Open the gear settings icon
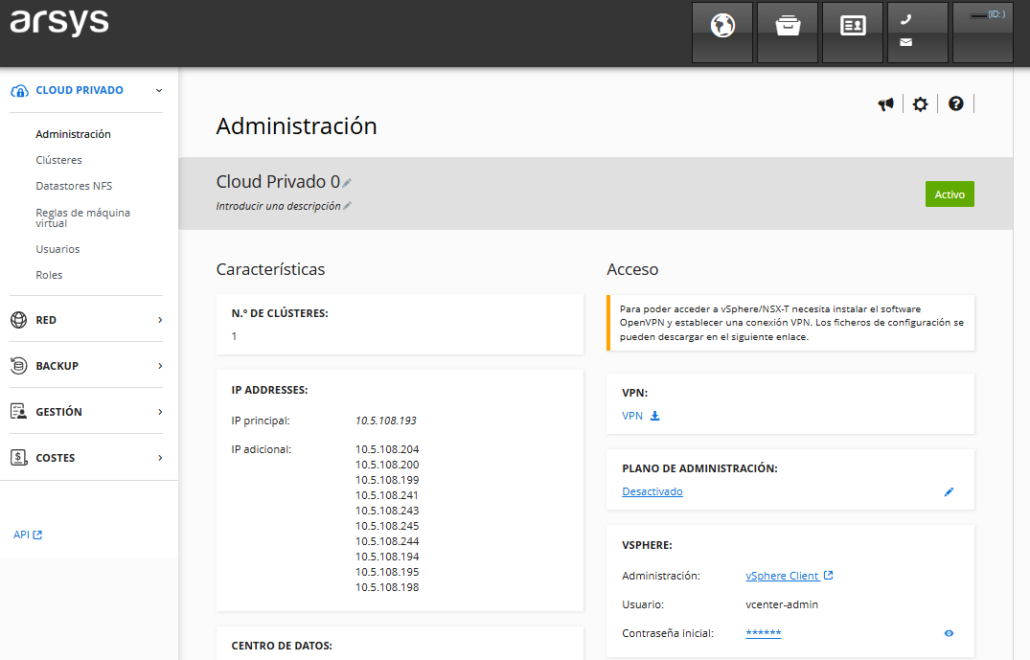Viewport: 1030px width, 660px height. click(920, 104)
